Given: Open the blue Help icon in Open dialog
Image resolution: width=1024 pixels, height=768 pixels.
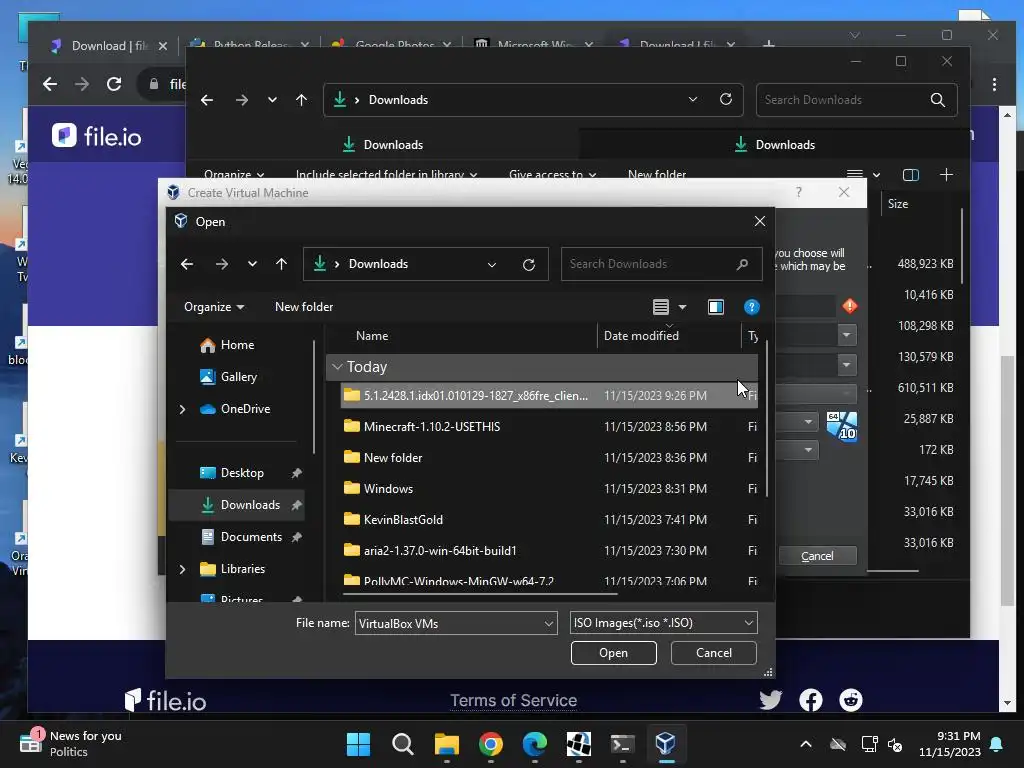Looking at the screenshot, I should (x=752, y=307).
